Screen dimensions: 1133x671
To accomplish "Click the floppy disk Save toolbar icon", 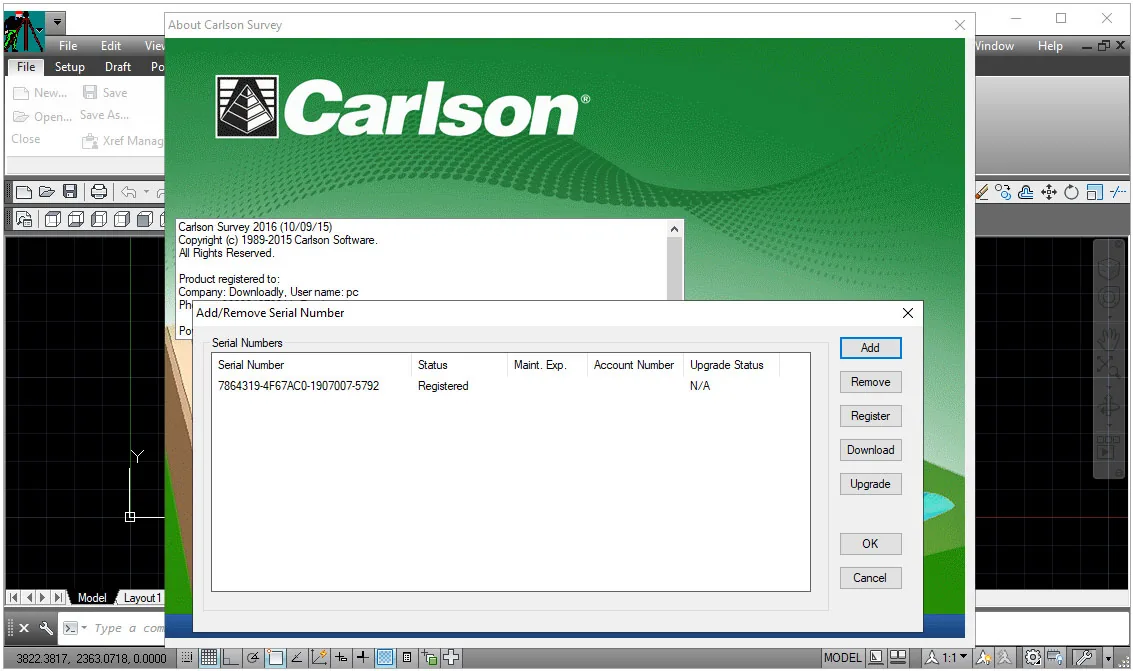I will pos(70,192).
